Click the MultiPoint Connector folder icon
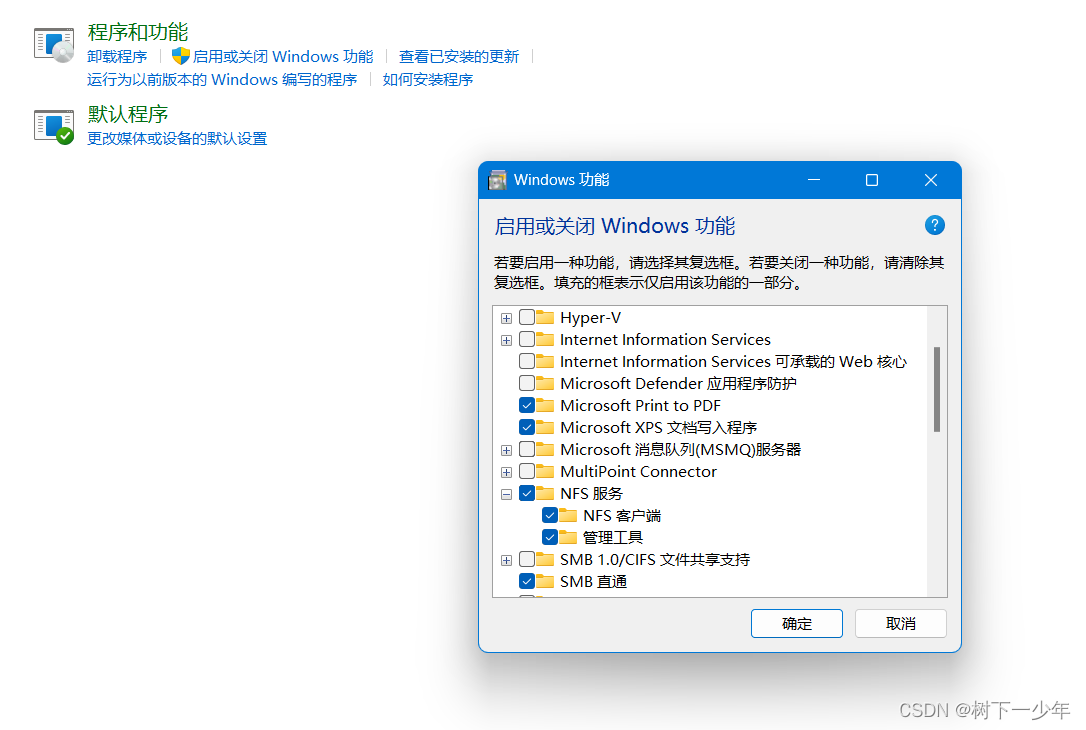1086x730 pixels. [x=545, y=472]
